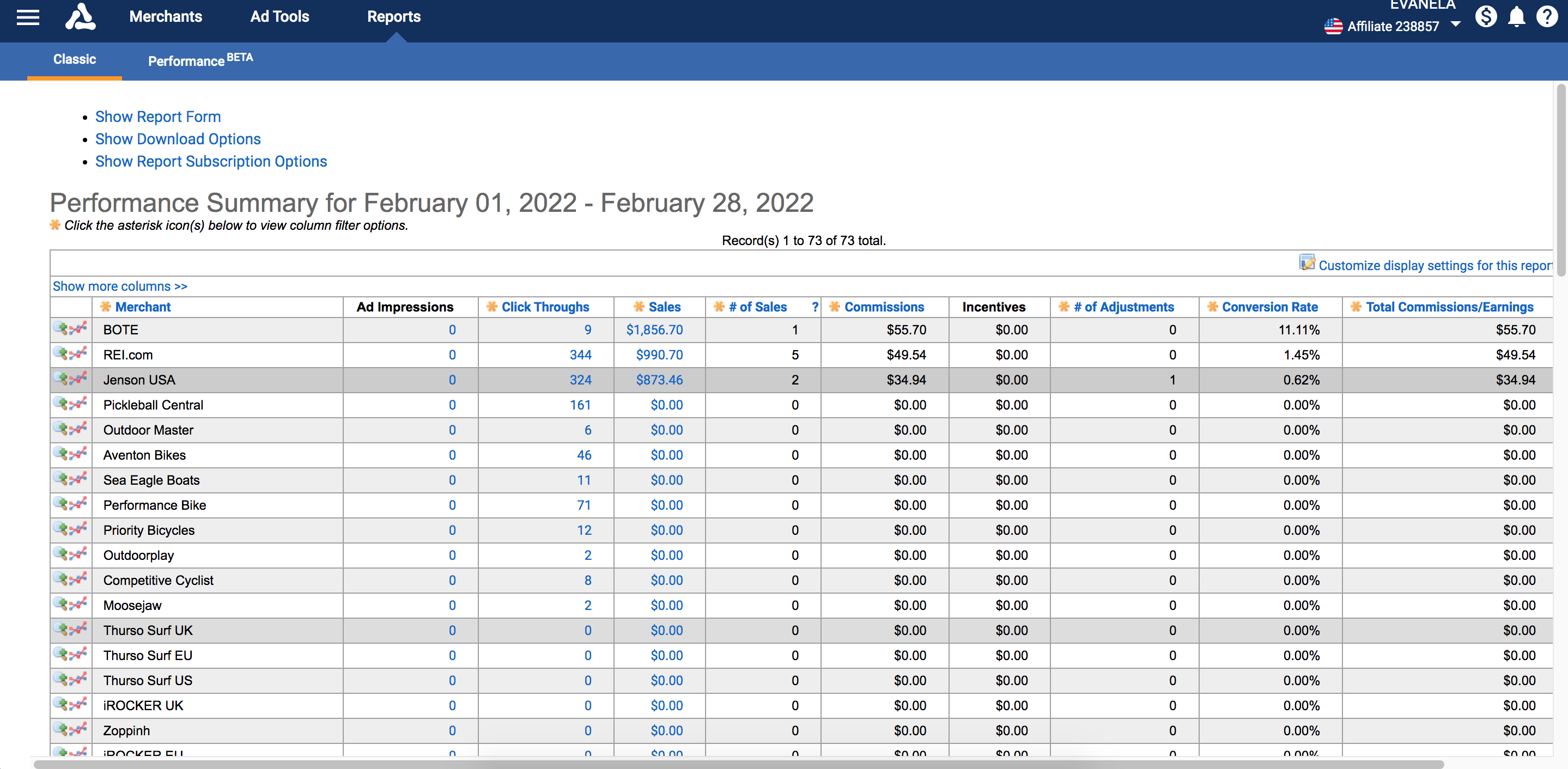Click the trend chart icon for REI.com
This screenshot has height=769, width=1568.
pyautogui.click(x=78, y=353)
